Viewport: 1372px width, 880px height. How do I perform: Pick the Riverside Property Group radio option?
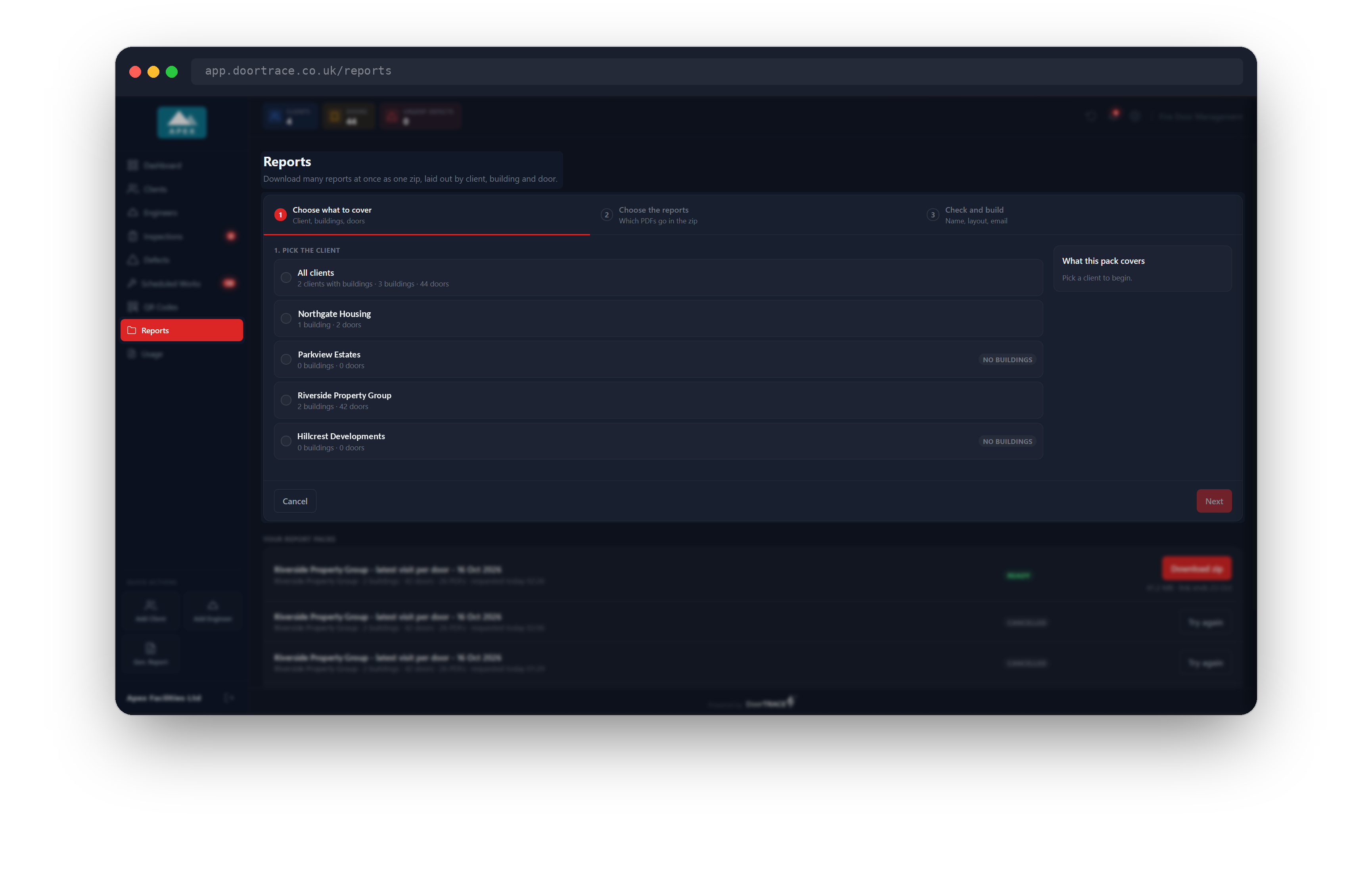286,401
